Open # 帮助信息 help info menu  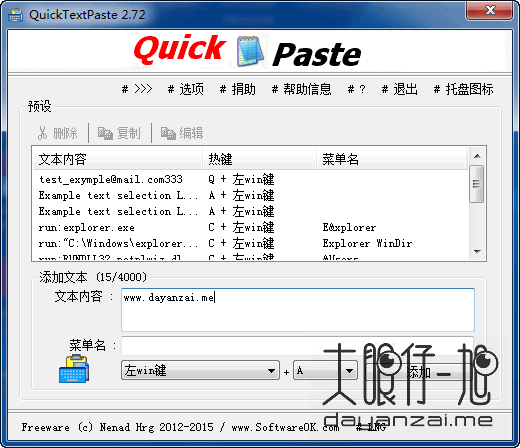coord(301,89)
